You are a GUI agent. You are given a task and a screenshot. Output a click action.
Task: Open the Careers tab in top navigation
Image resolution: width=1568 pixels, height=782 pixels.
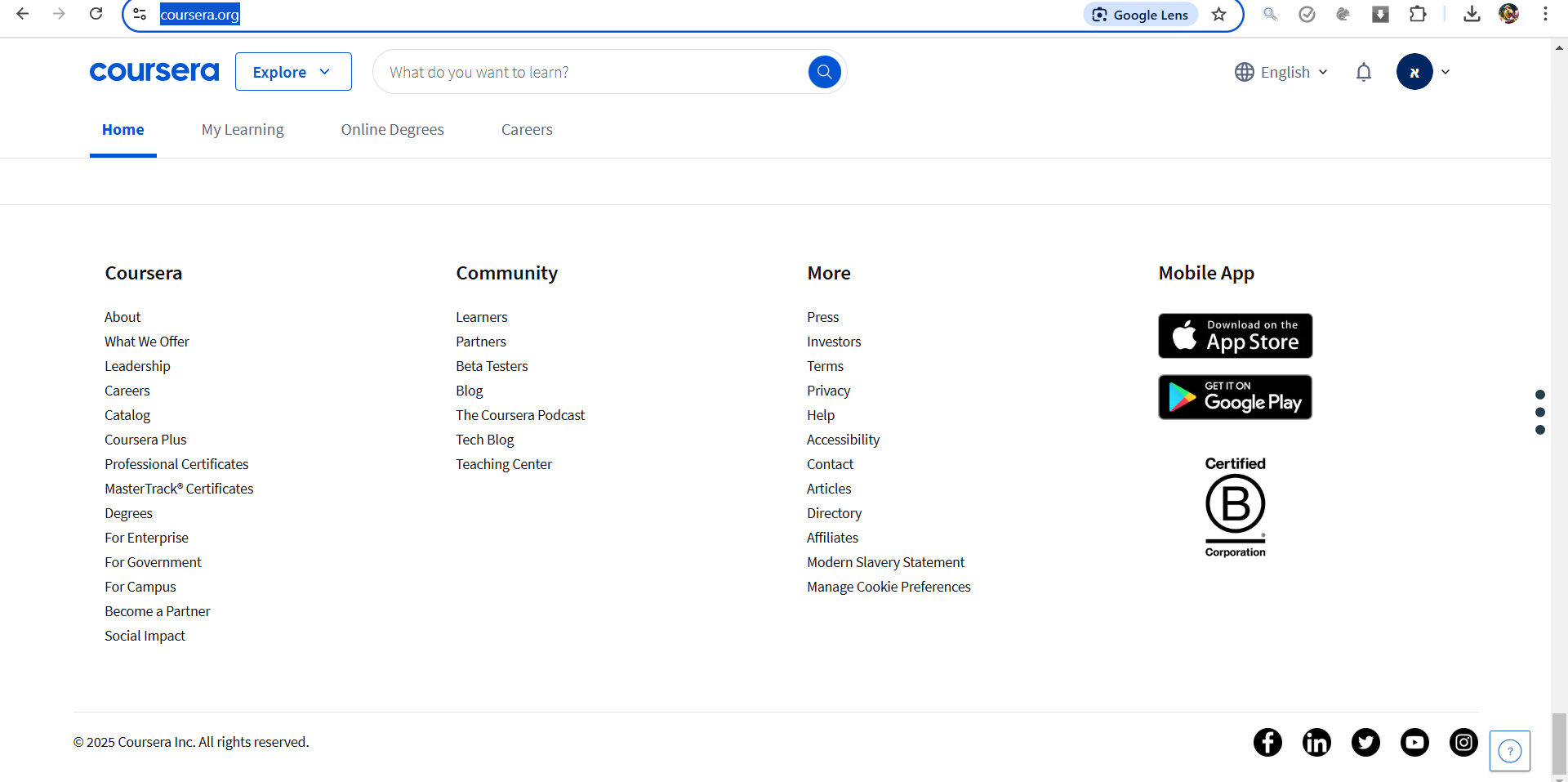[527, 130]
